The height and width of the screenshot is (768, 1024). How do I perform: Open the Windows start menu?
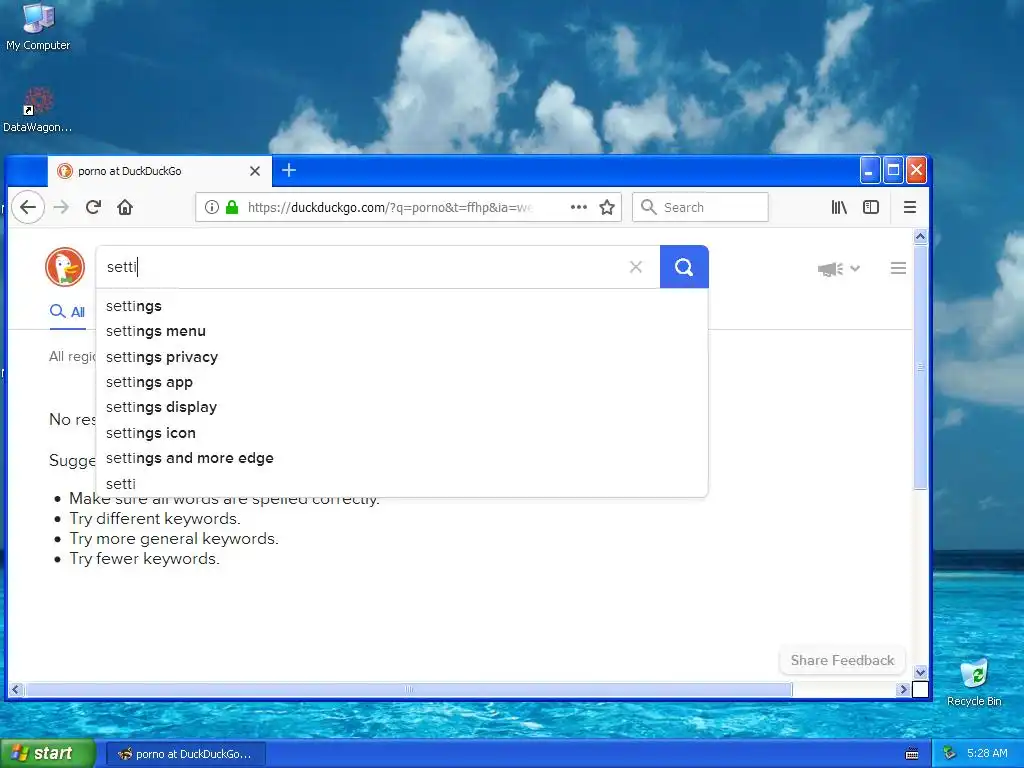pyautogui.click(x=47, y=754)
